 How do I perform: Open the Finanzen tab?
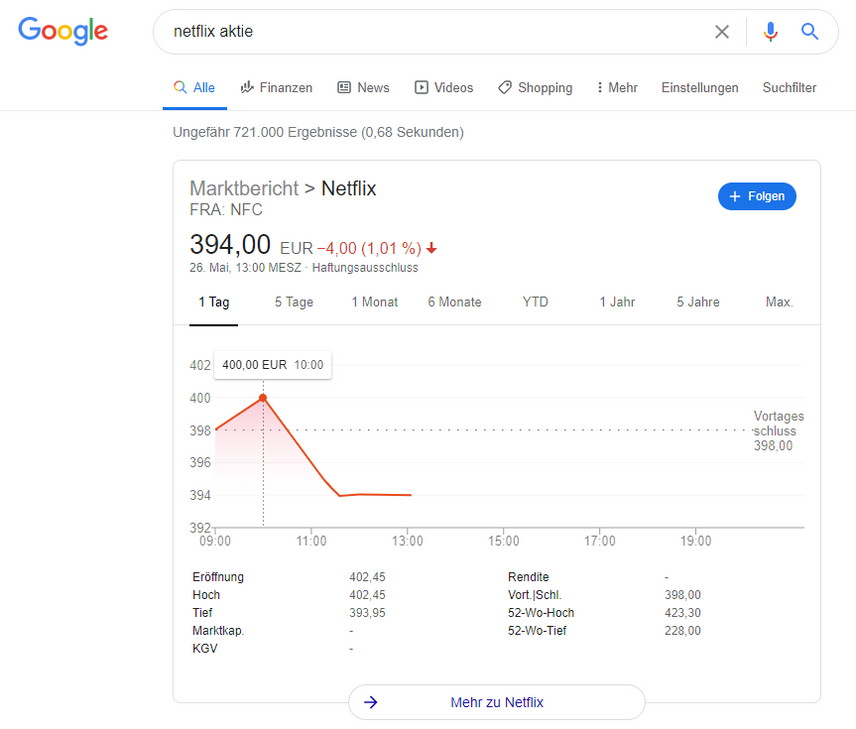point(276,87)
